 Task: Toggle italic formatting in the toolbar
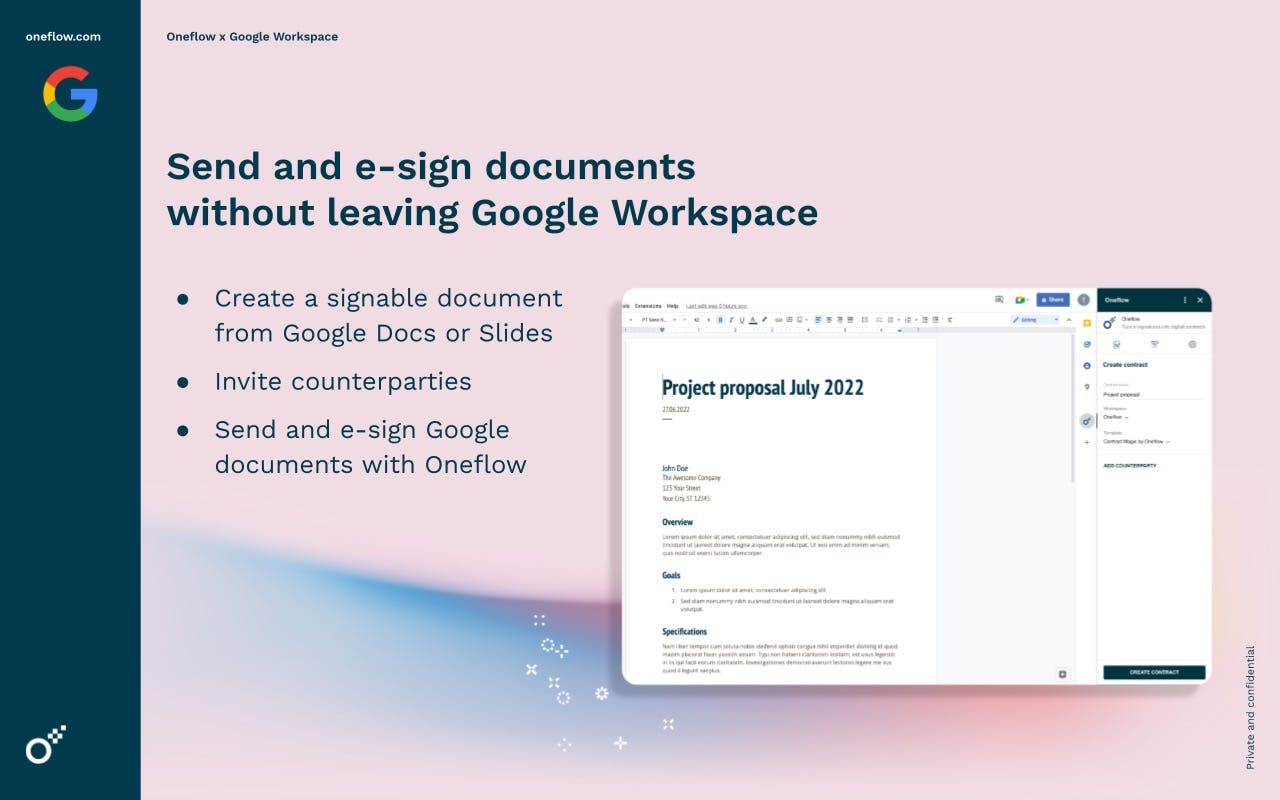tap(731, 320)
